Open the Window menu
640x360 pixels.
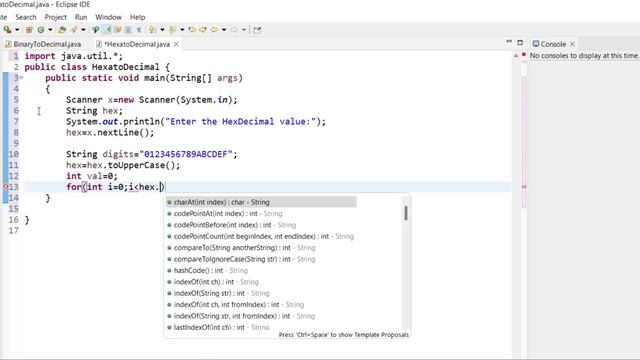pos(108,17)
